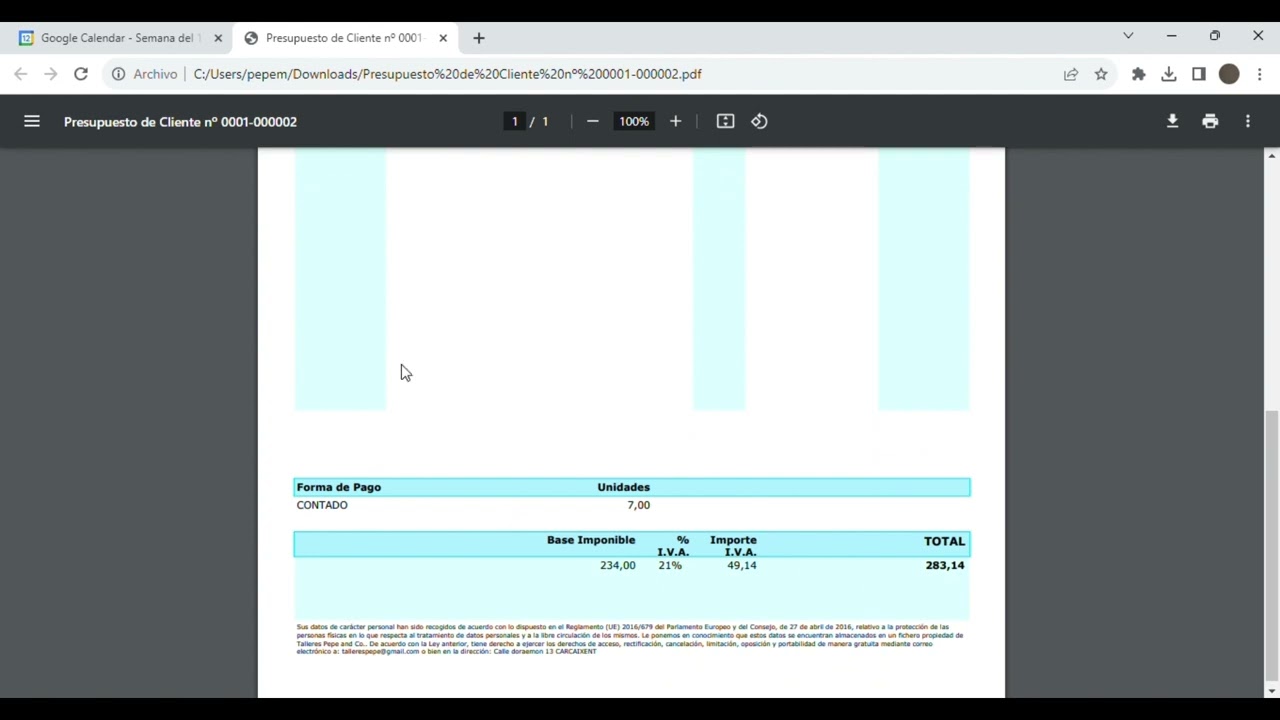
Task: Print the PDF document
Action: (1210, 121)
